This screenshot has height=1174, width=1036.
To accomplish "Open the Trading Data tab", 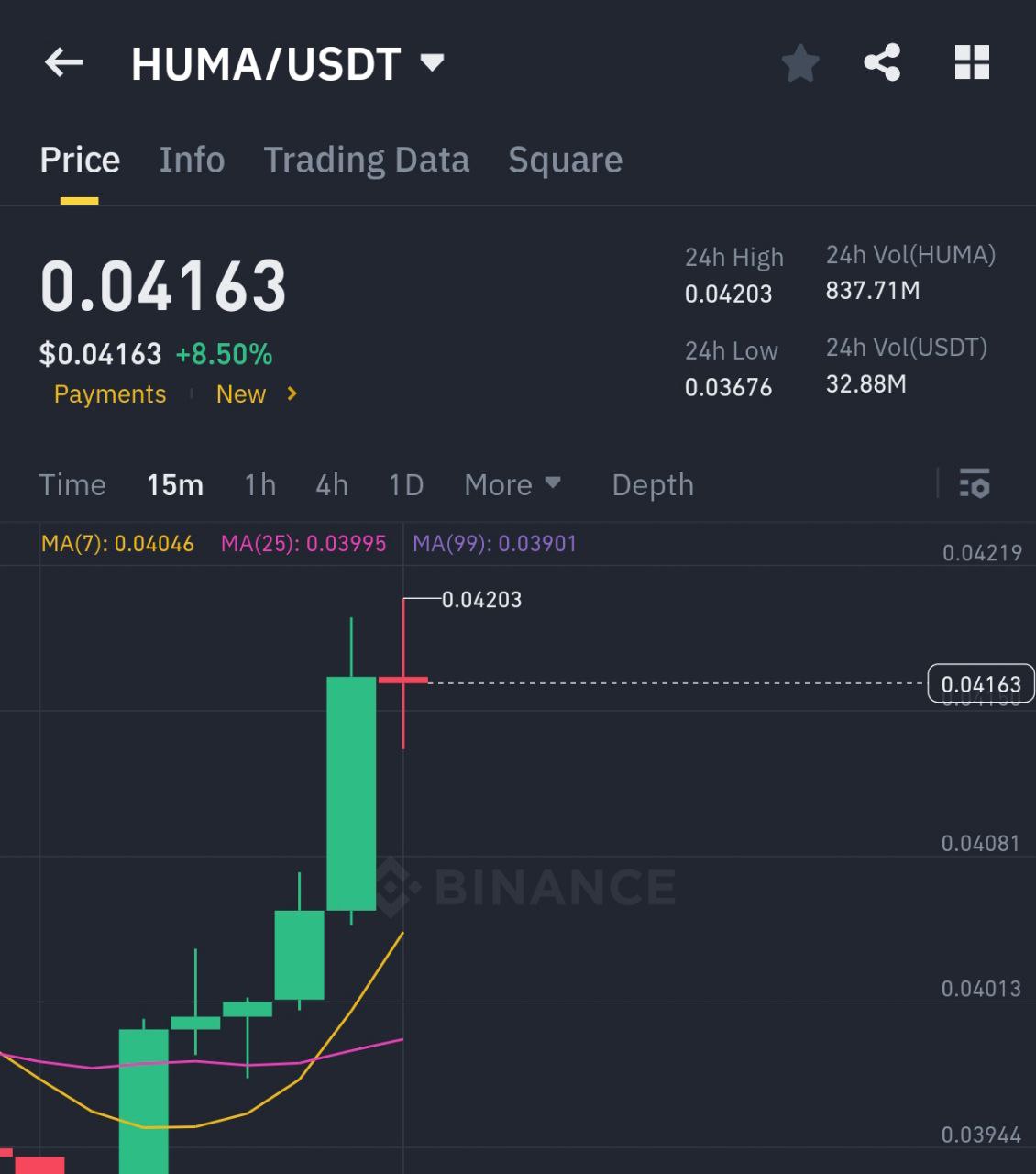I will [367, 160].
